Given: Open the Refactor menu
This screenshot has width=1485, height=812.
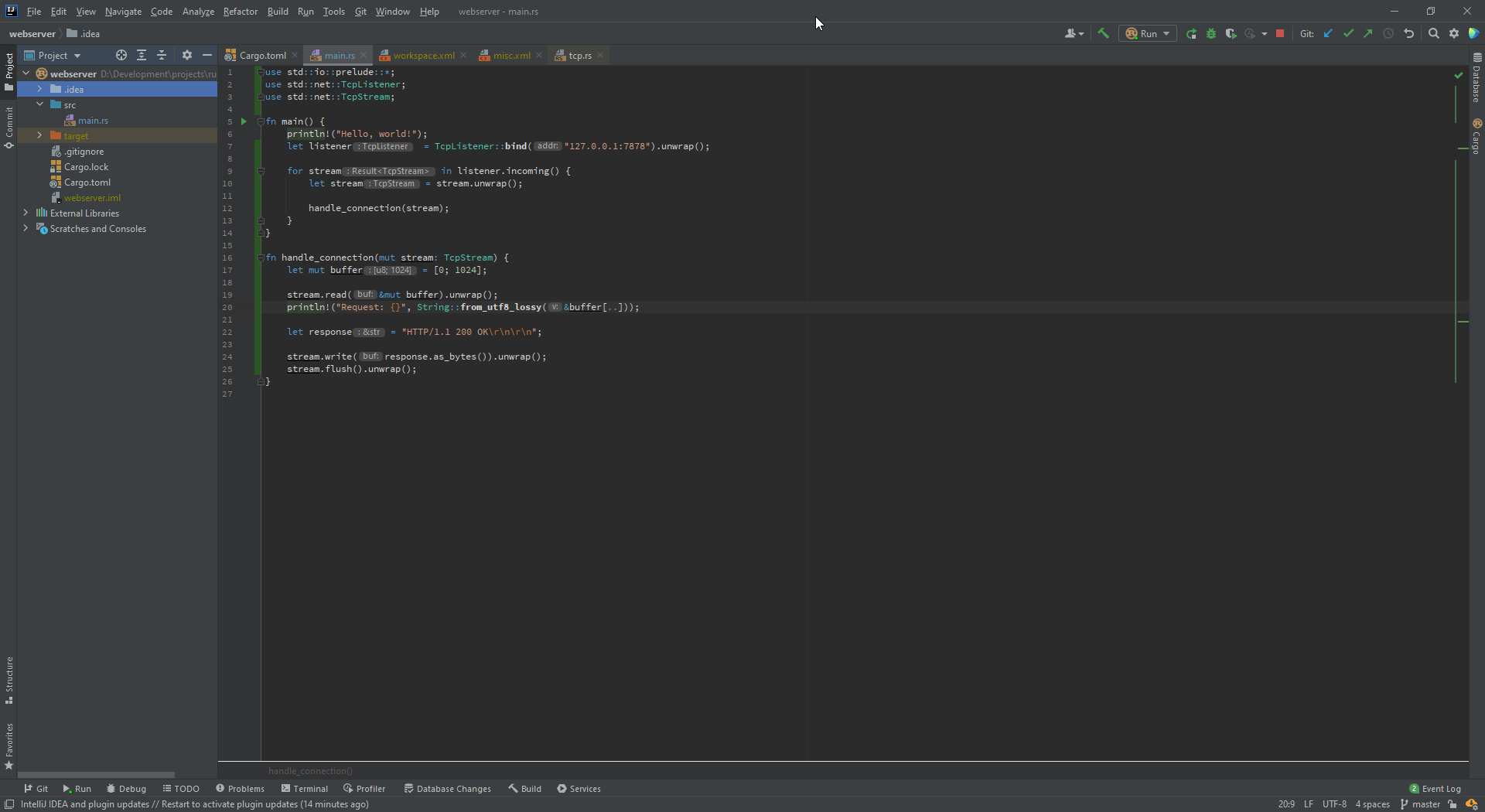Looking at the screenshot, I should coord(241,11).
